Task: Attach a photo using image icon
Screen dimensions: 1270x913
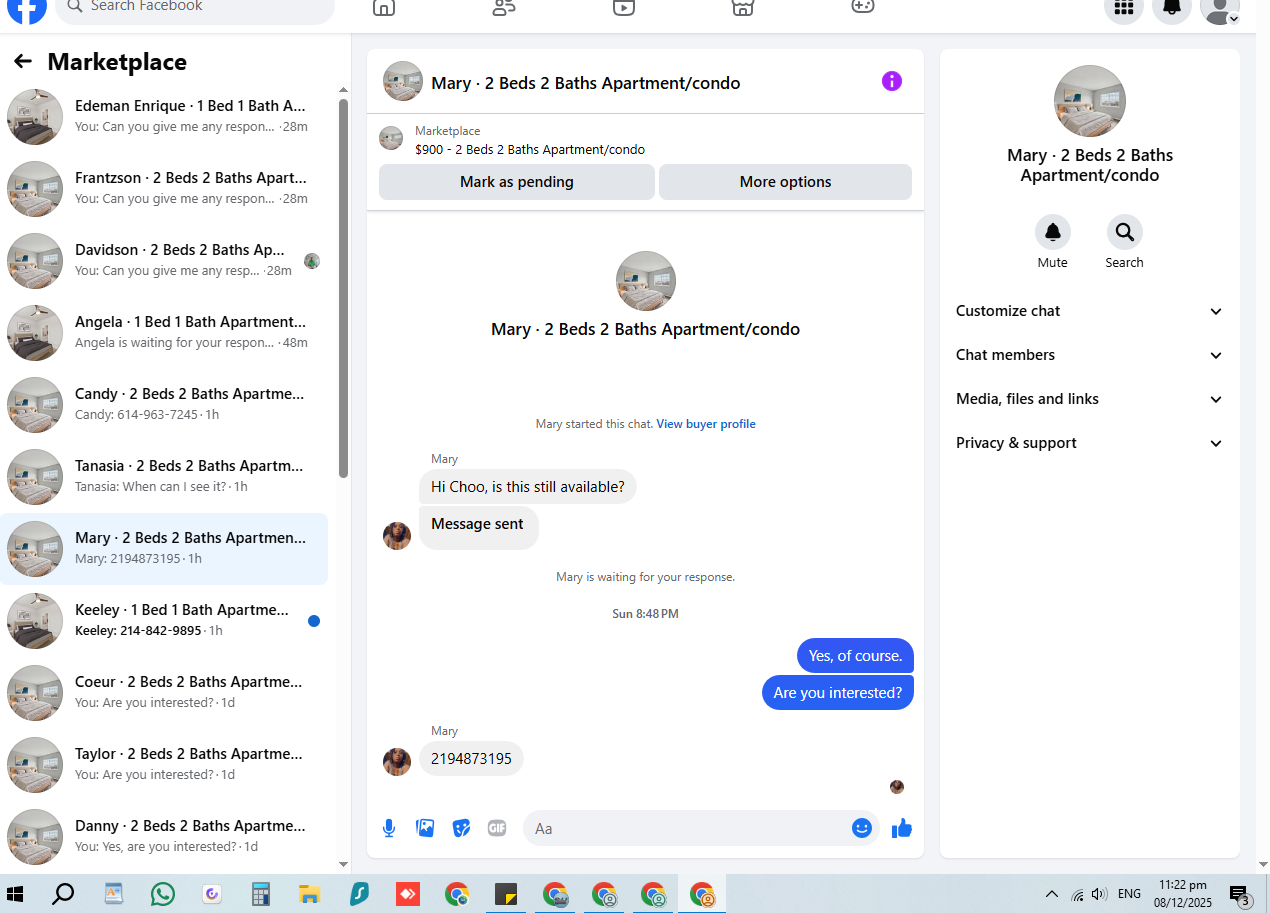Action: (x=425, y=828)
